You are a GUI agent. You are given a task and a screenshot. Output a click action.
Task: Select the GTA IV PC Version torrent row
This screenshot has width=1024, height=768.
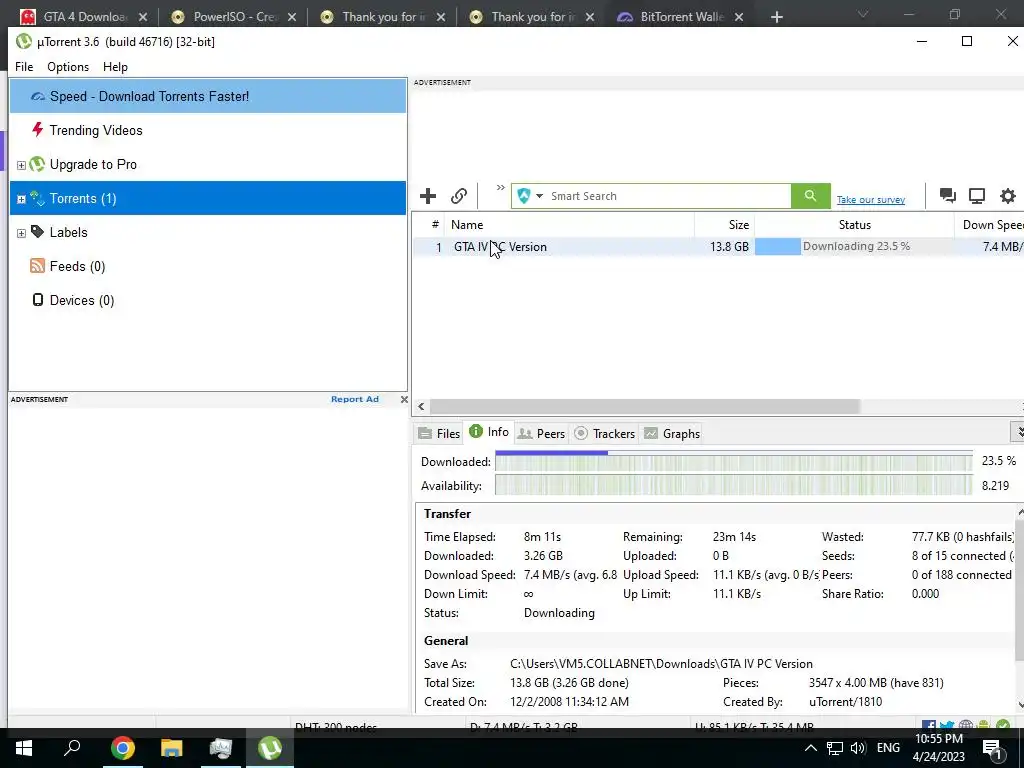pyautogui.click(x=718, y=247)
